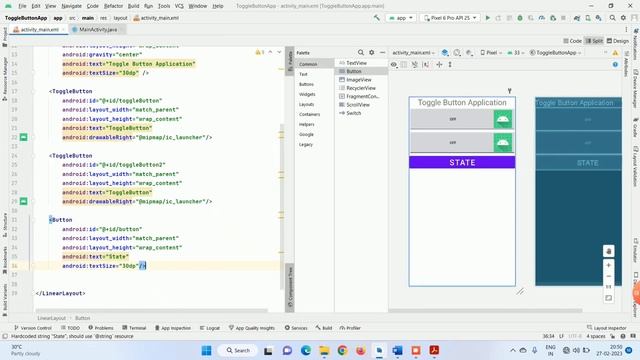Toggle view options eye icon in design toolbar
Image resolution: width=640 pixels, height=360 pixels.
[394, 64]
